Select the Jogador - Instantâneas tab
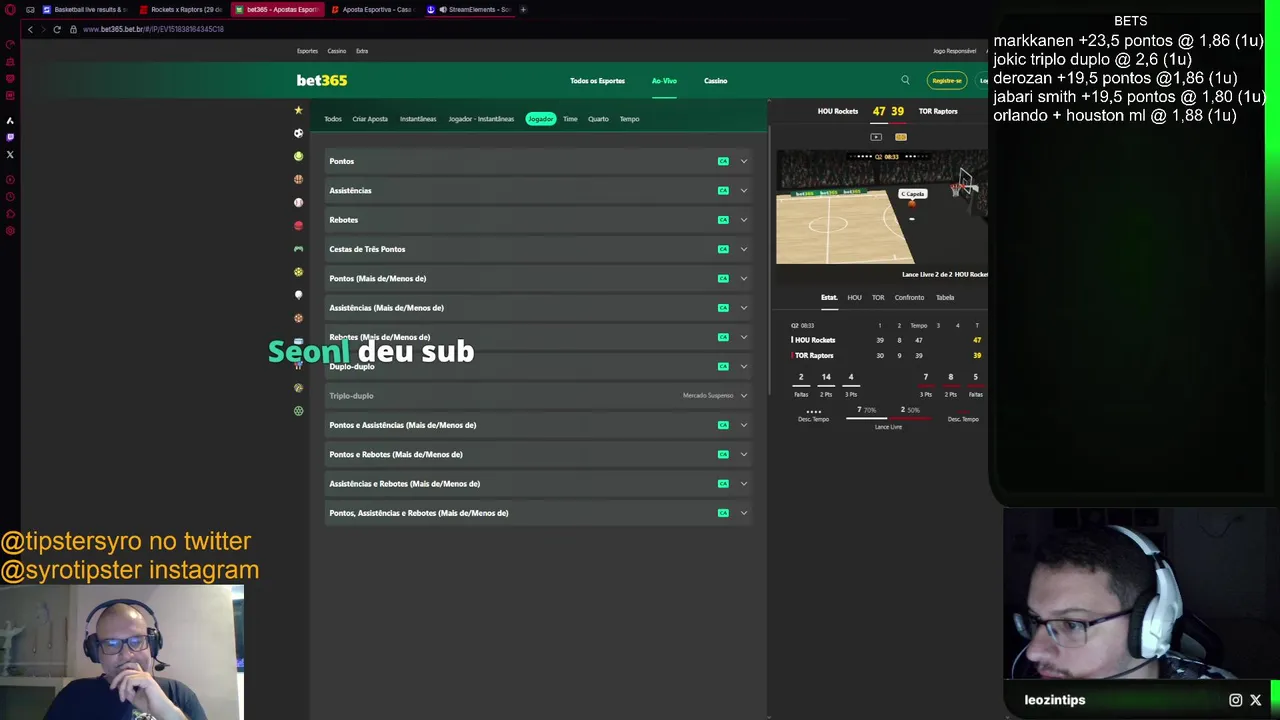1280x720 pixels. coord(481,119)
